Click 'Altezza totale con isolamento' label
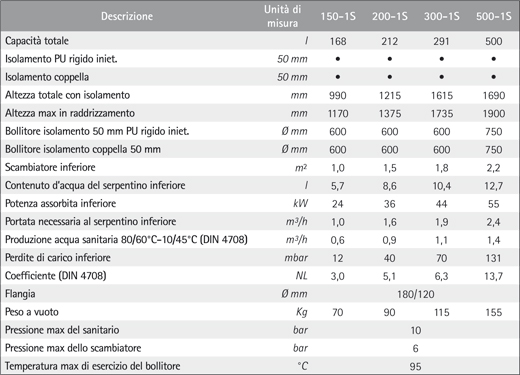 coord(67,95)
